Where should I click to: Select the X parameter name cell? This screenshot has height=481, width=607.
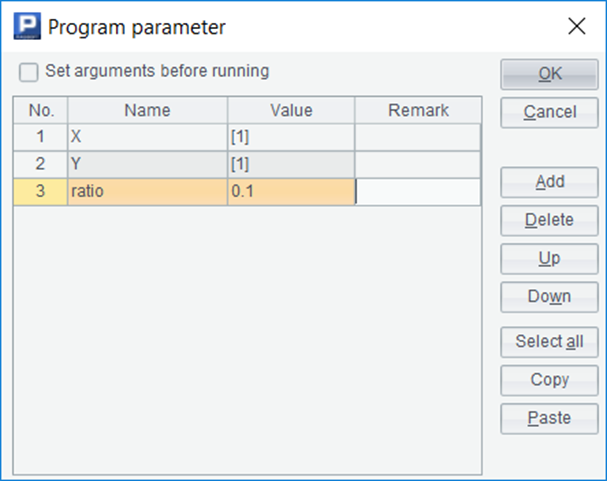click(147, 137)
